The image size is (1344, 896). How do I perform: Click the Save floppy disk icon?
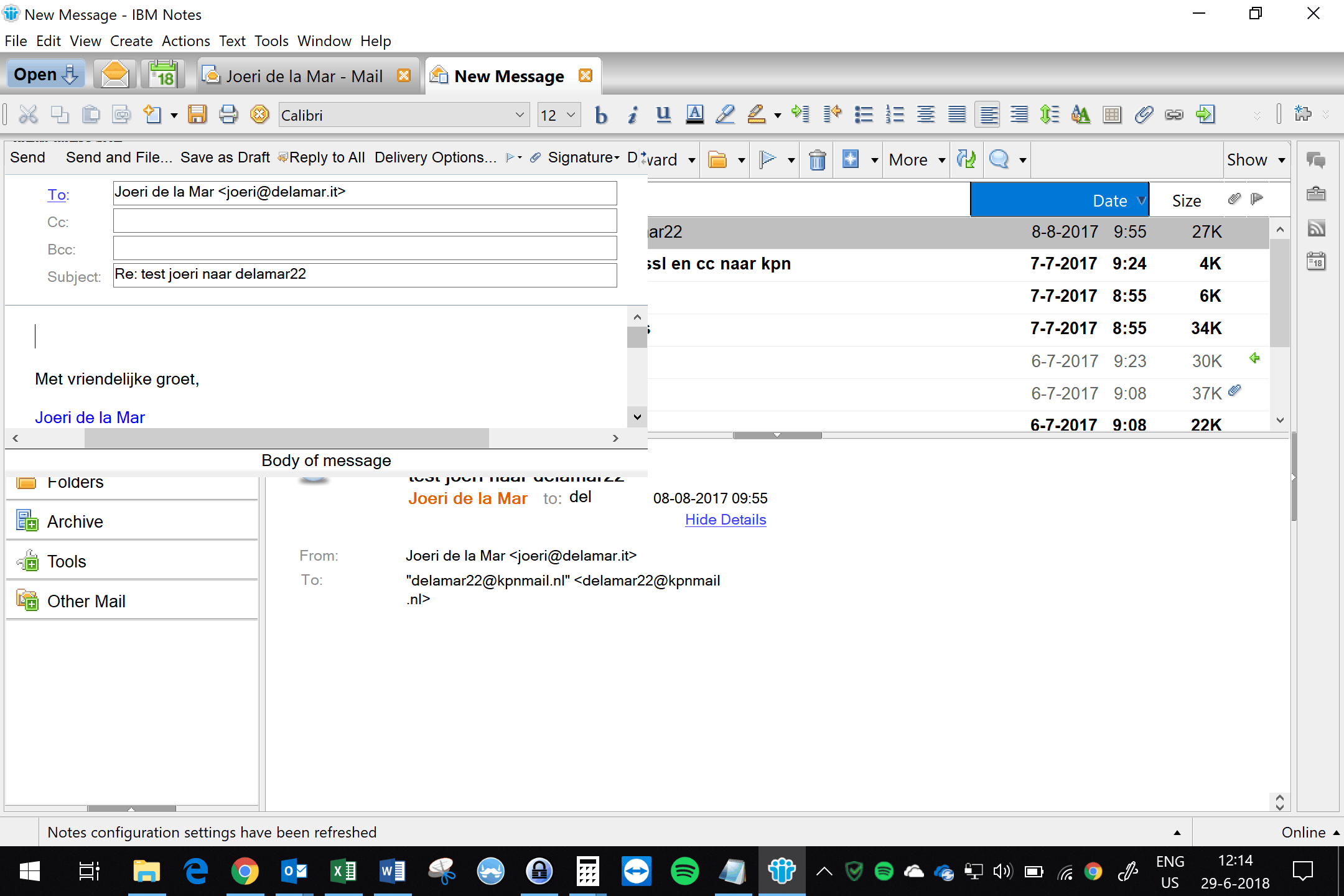pos(197,114)
